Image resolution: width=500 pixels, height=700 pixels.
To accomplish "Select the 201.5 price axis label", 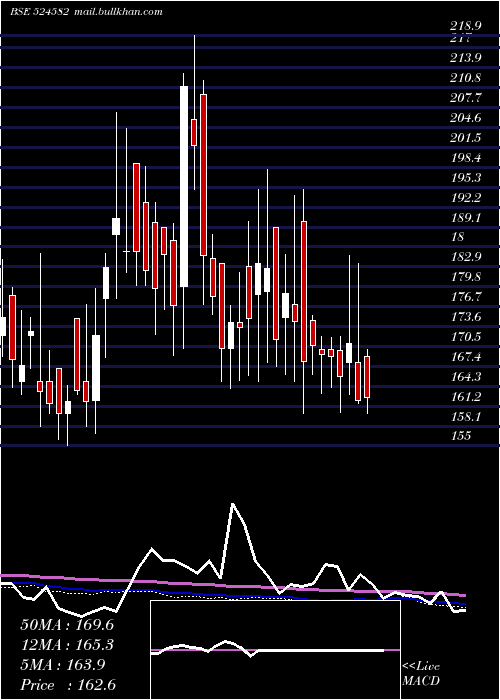I will point(466,138).
